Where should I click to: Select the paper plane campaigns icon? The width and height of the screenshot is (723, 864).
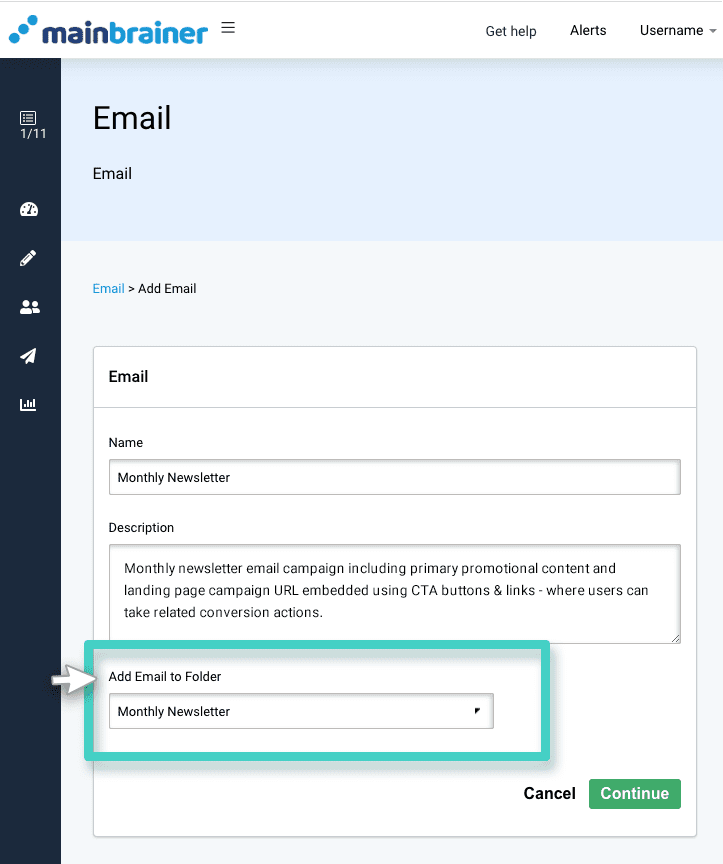coord(30,356)
